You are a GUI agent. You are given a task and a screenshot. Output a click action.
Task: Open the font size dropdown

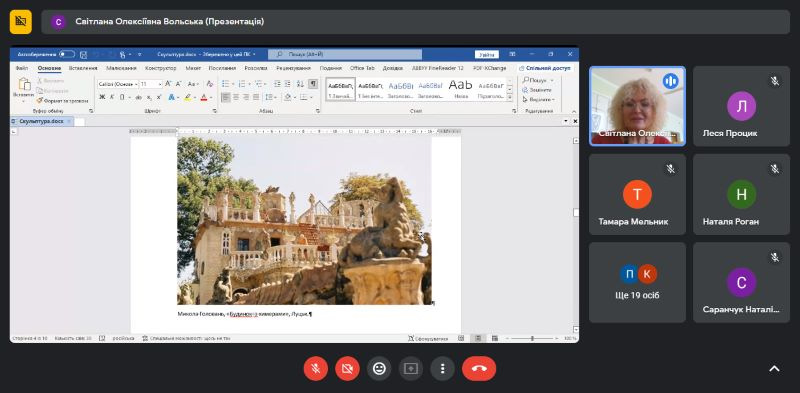coord(160,84)
